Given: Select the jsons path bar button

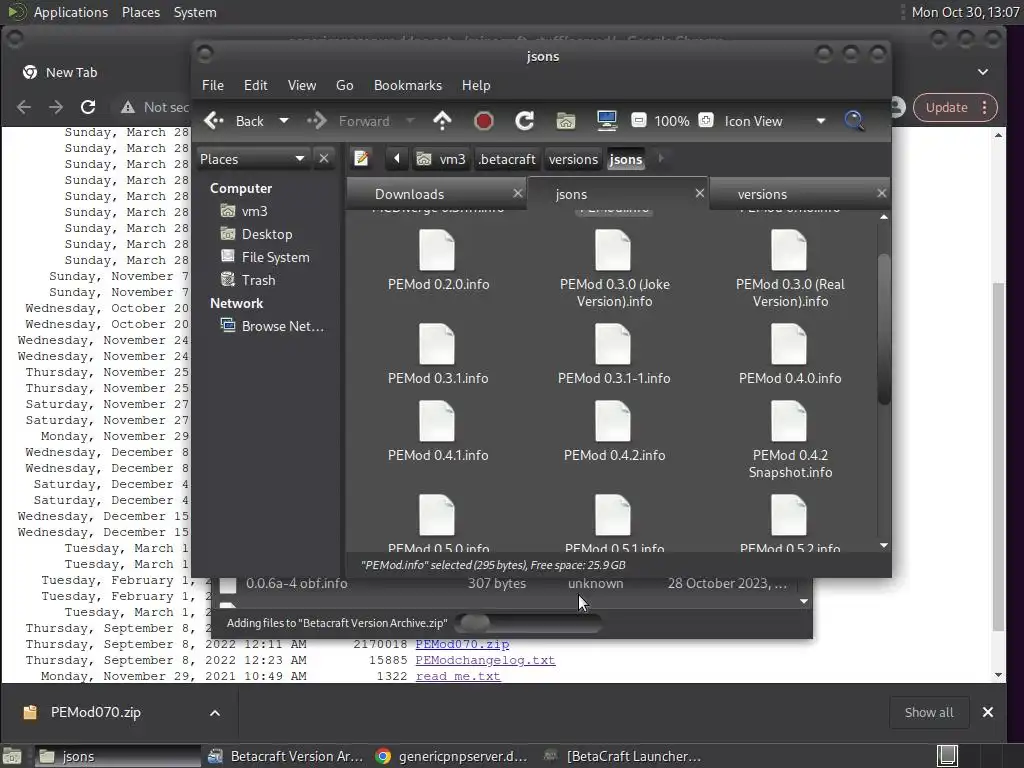Looking at the screenshot, I should (626, 159).
